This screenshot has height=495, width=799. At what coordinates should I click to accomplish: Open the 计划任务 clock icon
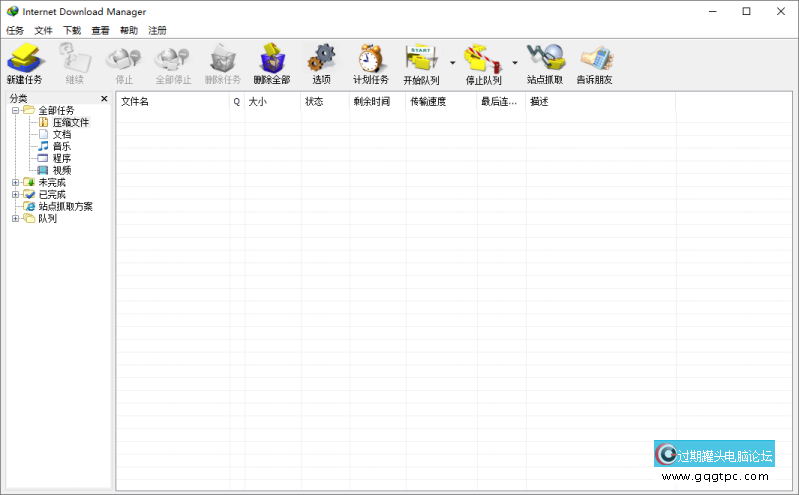click(370, 58)
